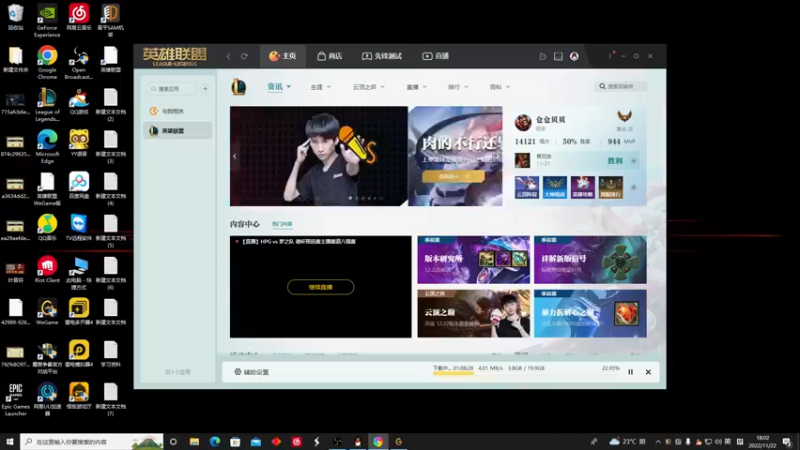Click the rank emblem badge on profile card
The height and width of the screenshot is (450, 800).
(x=624, y=118)
